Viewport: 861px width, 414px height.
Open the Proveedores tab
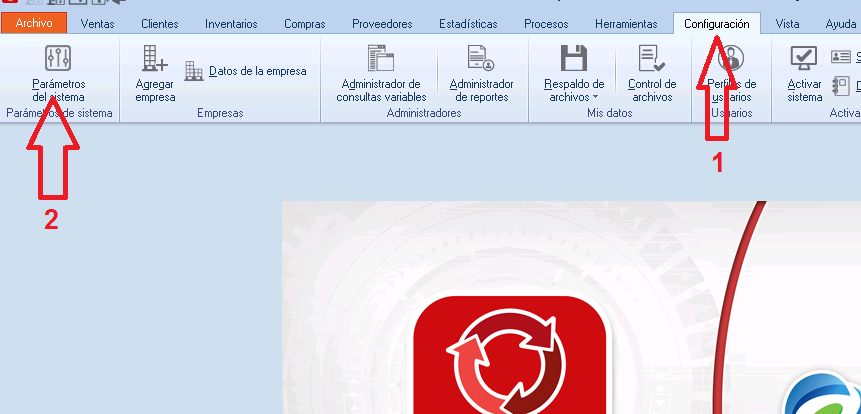click(x=382, y=24)
